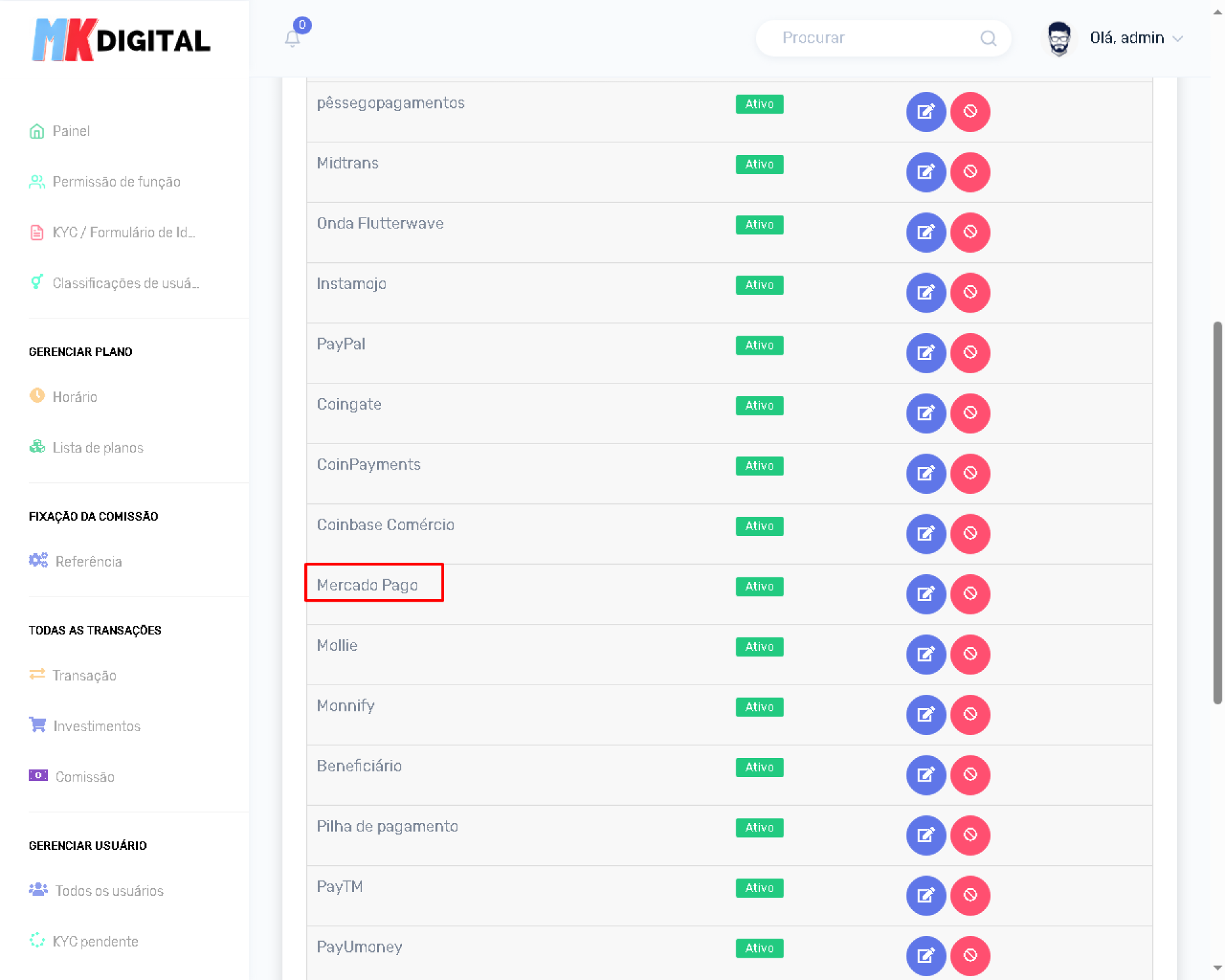Click edit icon for Midtrans

[925, 172]
